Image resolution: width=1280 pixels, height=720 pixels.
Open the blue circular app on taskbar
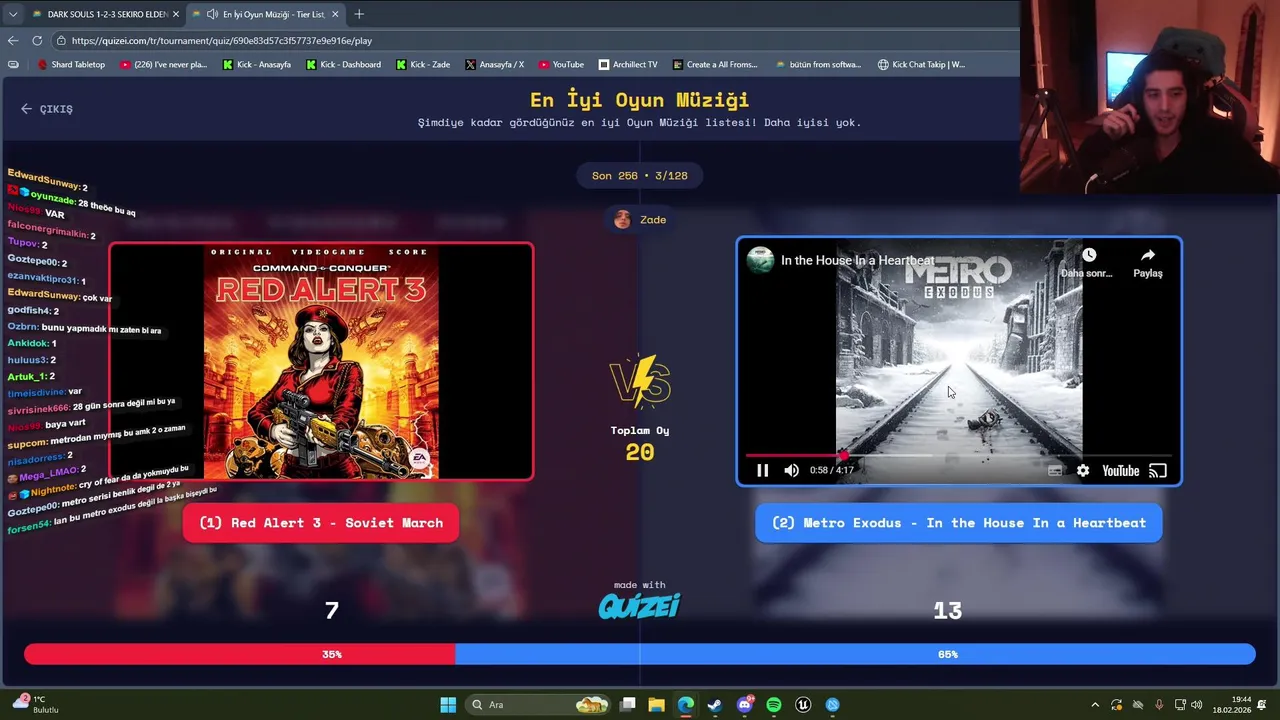832,705
